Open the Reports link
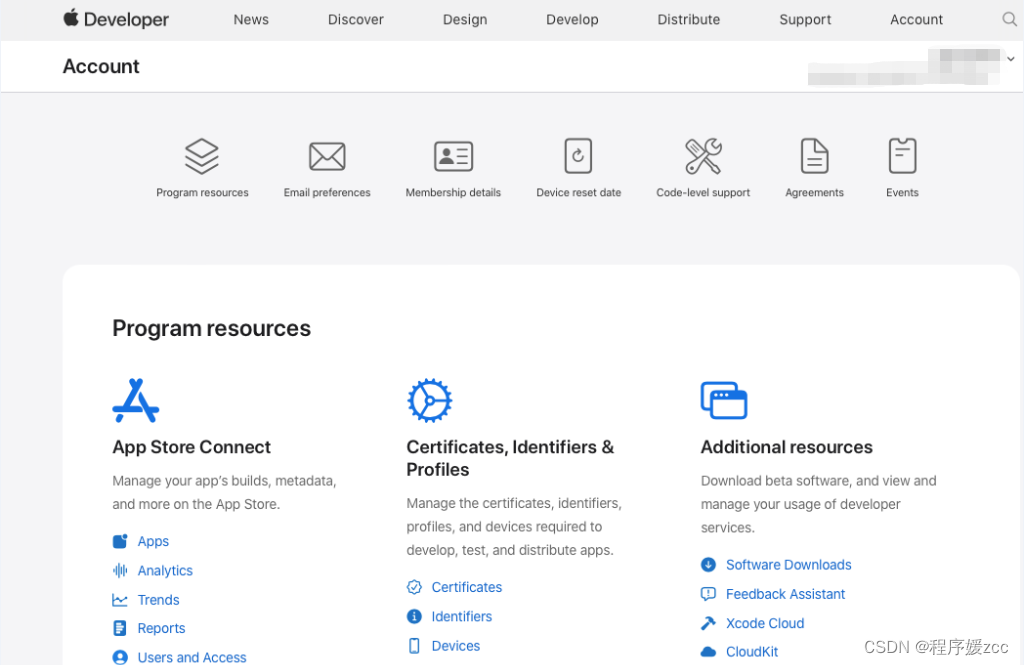This screenshot has height=665, width=1024. (x=161, y=628)
